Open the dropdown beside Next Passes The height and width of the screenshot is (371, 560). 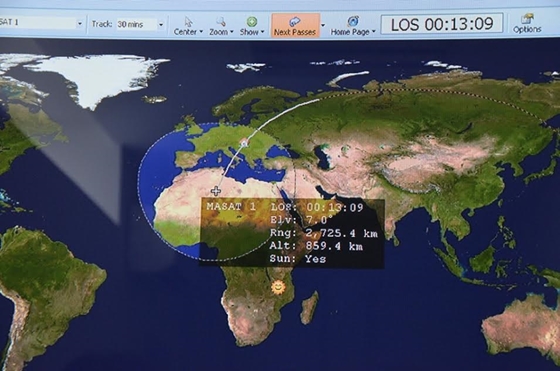point(323,25)
